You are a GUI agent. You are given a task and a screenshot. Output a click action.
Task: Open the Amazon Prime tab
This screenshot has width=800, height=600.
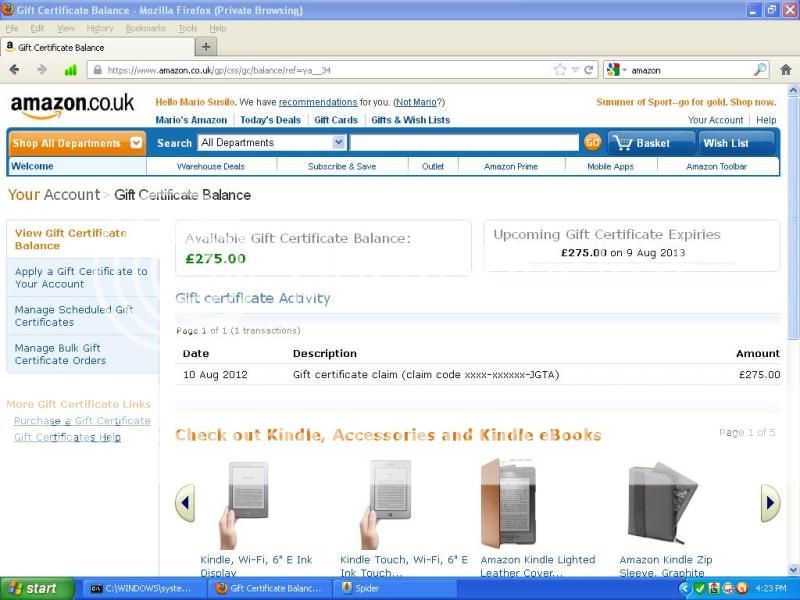coord(511,166)
